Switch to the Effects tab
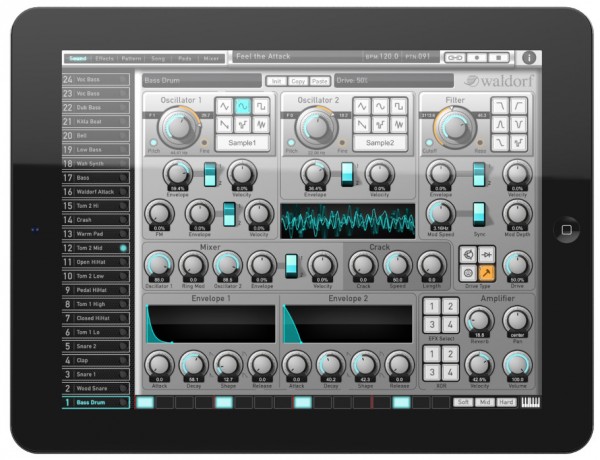 [x=104, y=58]
